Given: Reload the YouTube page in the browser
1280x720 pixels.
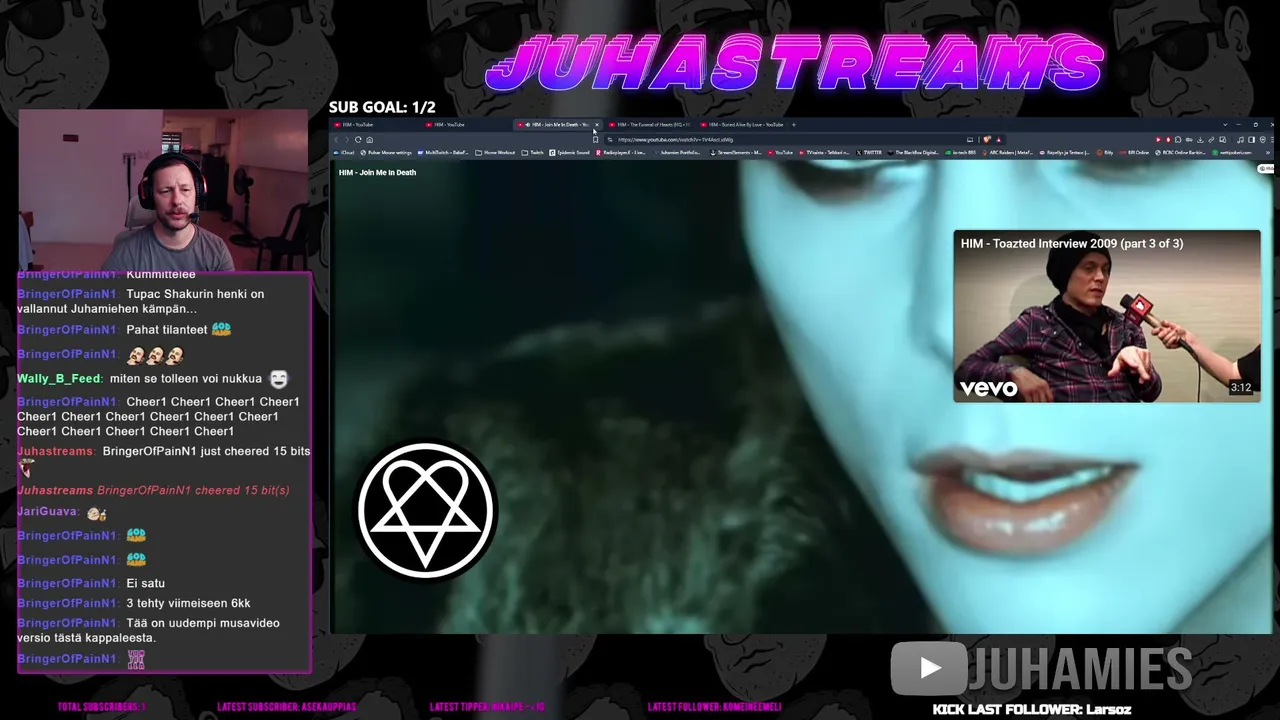Looking at the screenshot, I should [x=358, y=140].
